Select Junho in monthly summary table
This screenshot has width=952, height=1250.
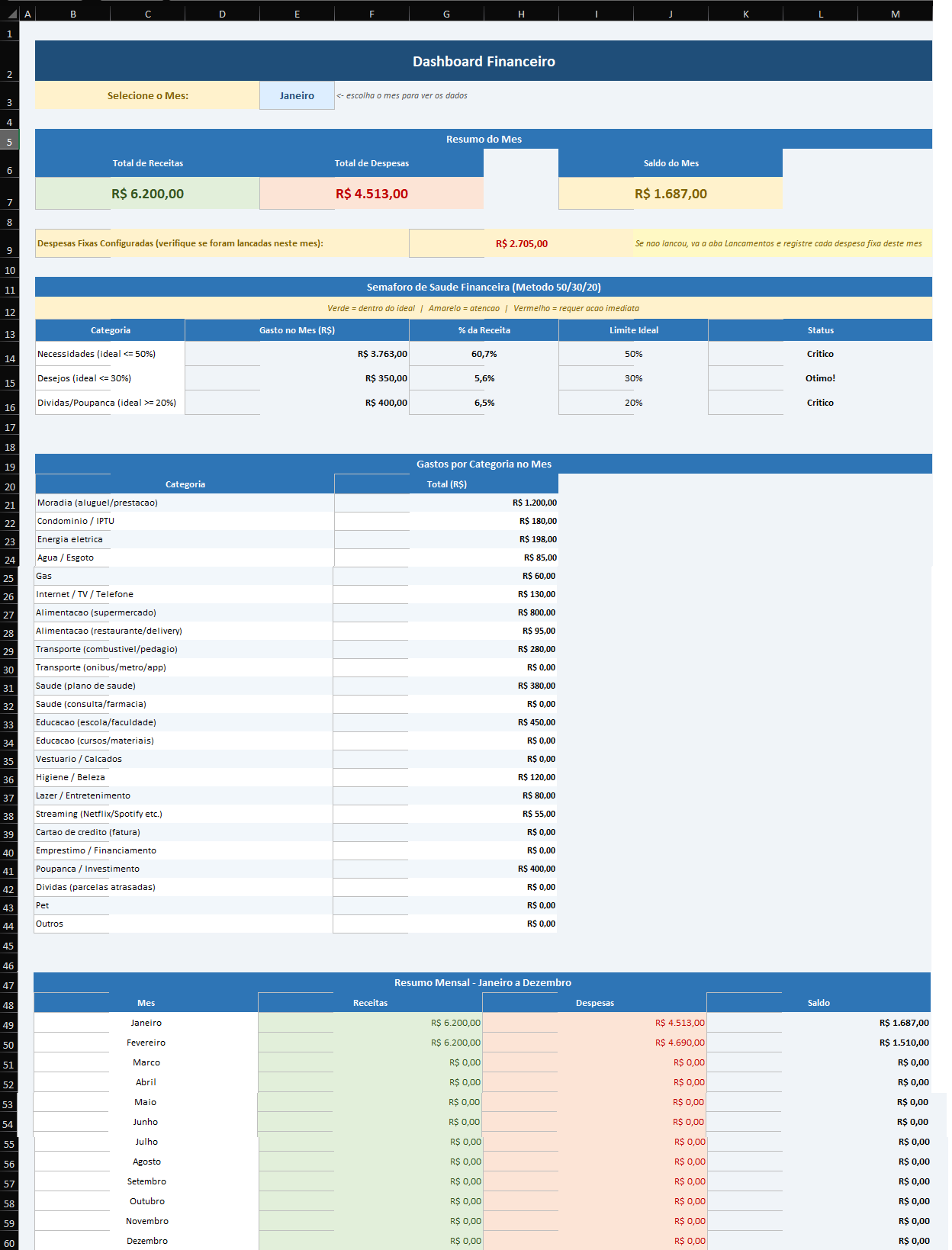pos(145,1122)
